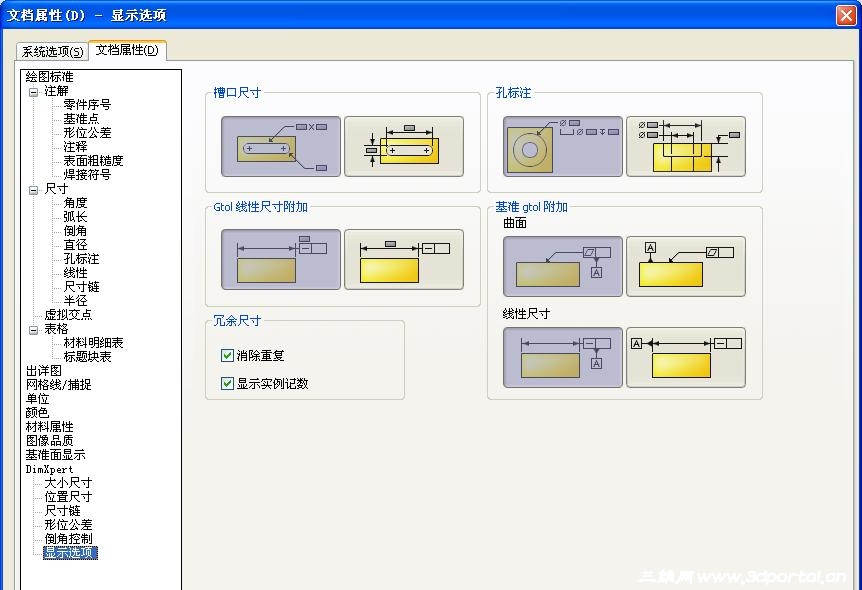Select 材料属性 tree item
Image resolution: width=862 pixels, height=590 pixels.
click(49, 427)
